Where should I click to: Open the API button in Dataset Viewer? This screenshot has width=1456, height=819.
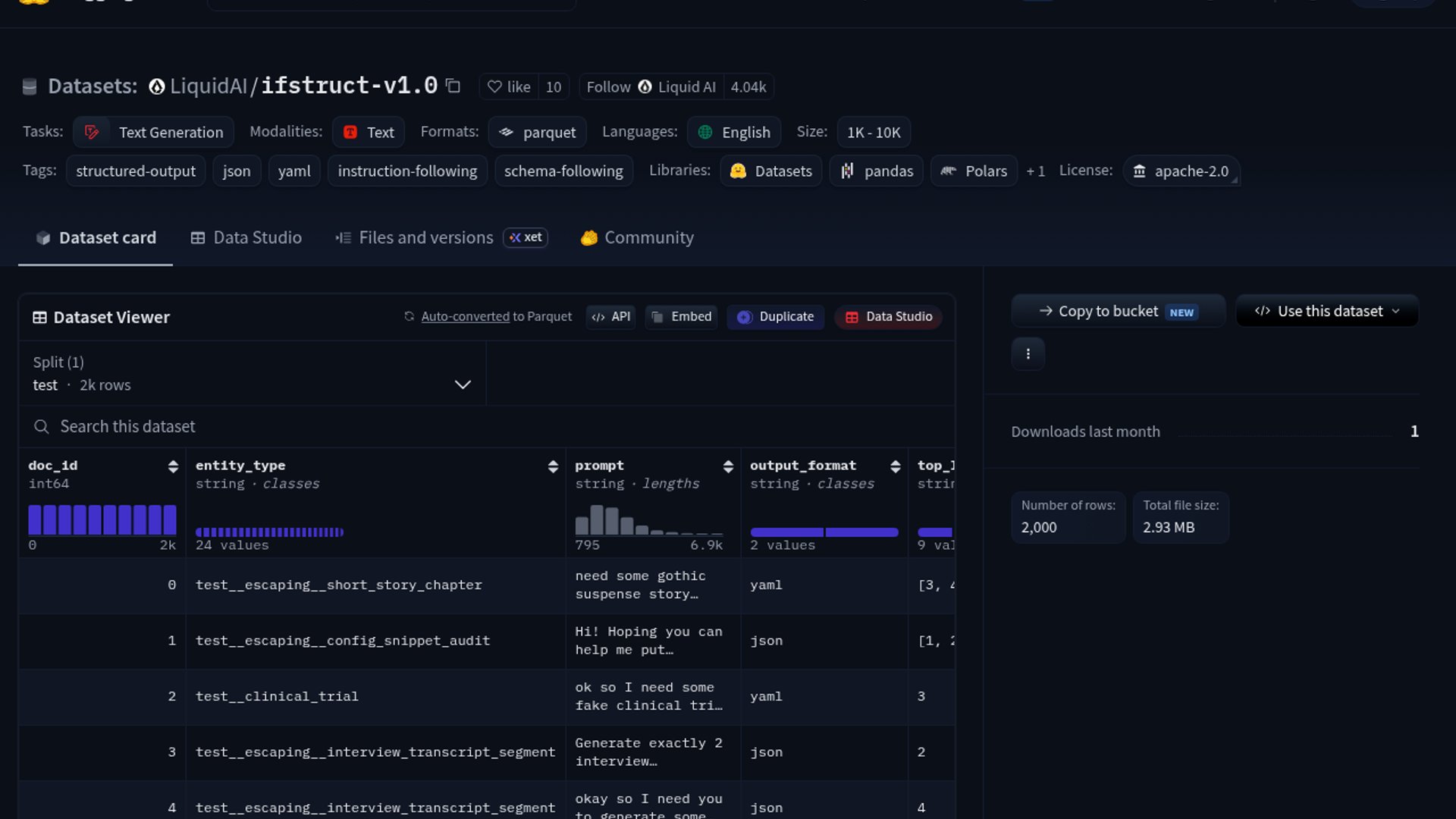tap(610, 316)
